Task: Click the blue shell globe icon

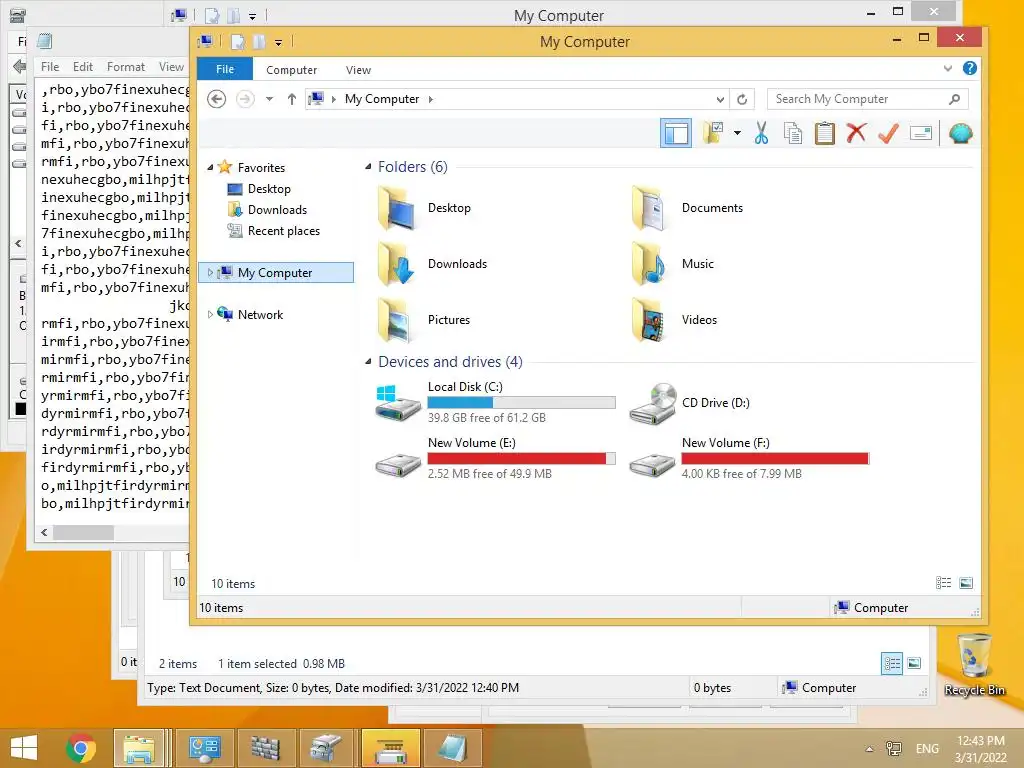Action: click(960, 133)
